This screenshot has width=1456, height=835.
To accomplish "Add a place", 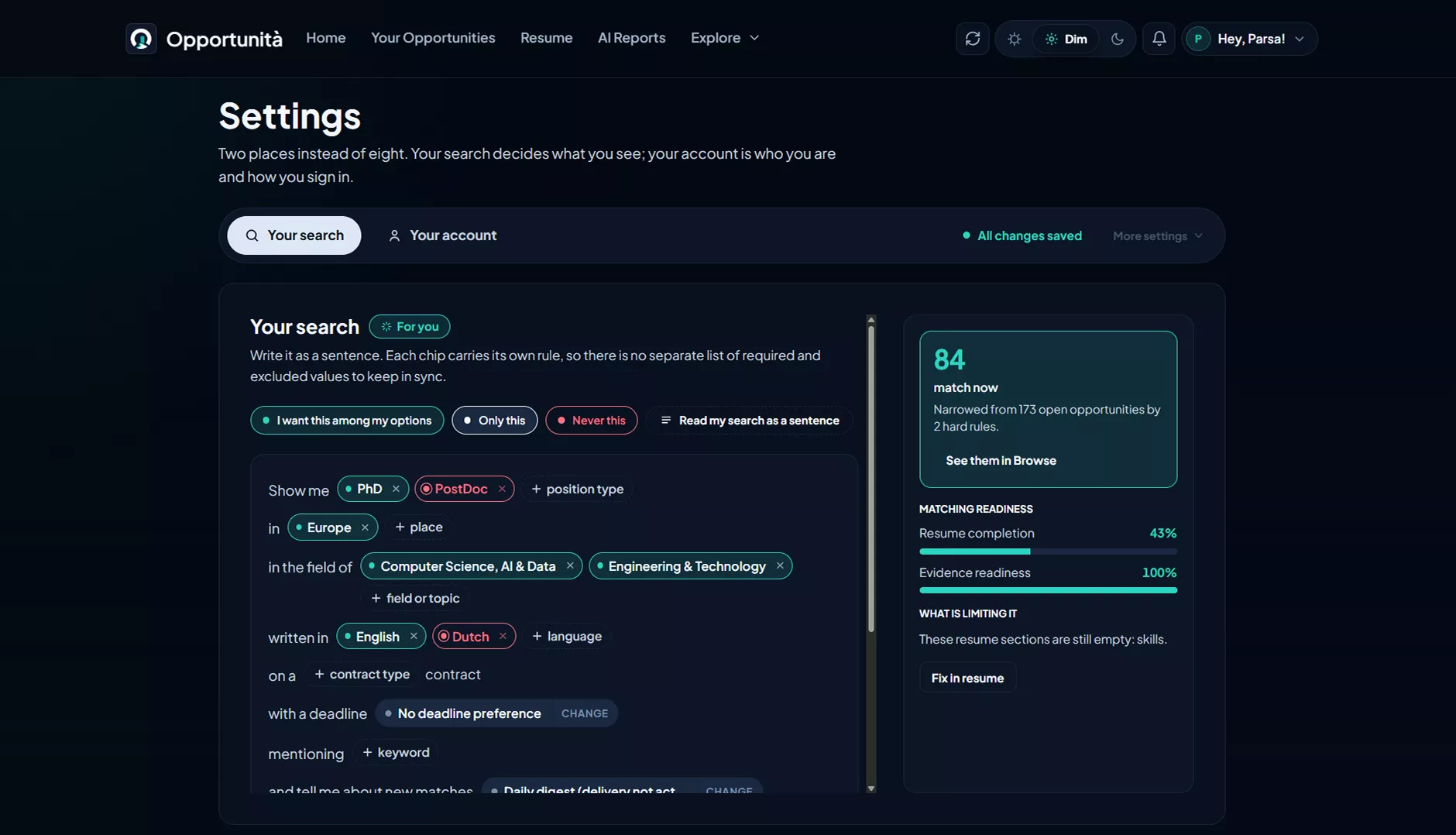I will coord(419,527).
